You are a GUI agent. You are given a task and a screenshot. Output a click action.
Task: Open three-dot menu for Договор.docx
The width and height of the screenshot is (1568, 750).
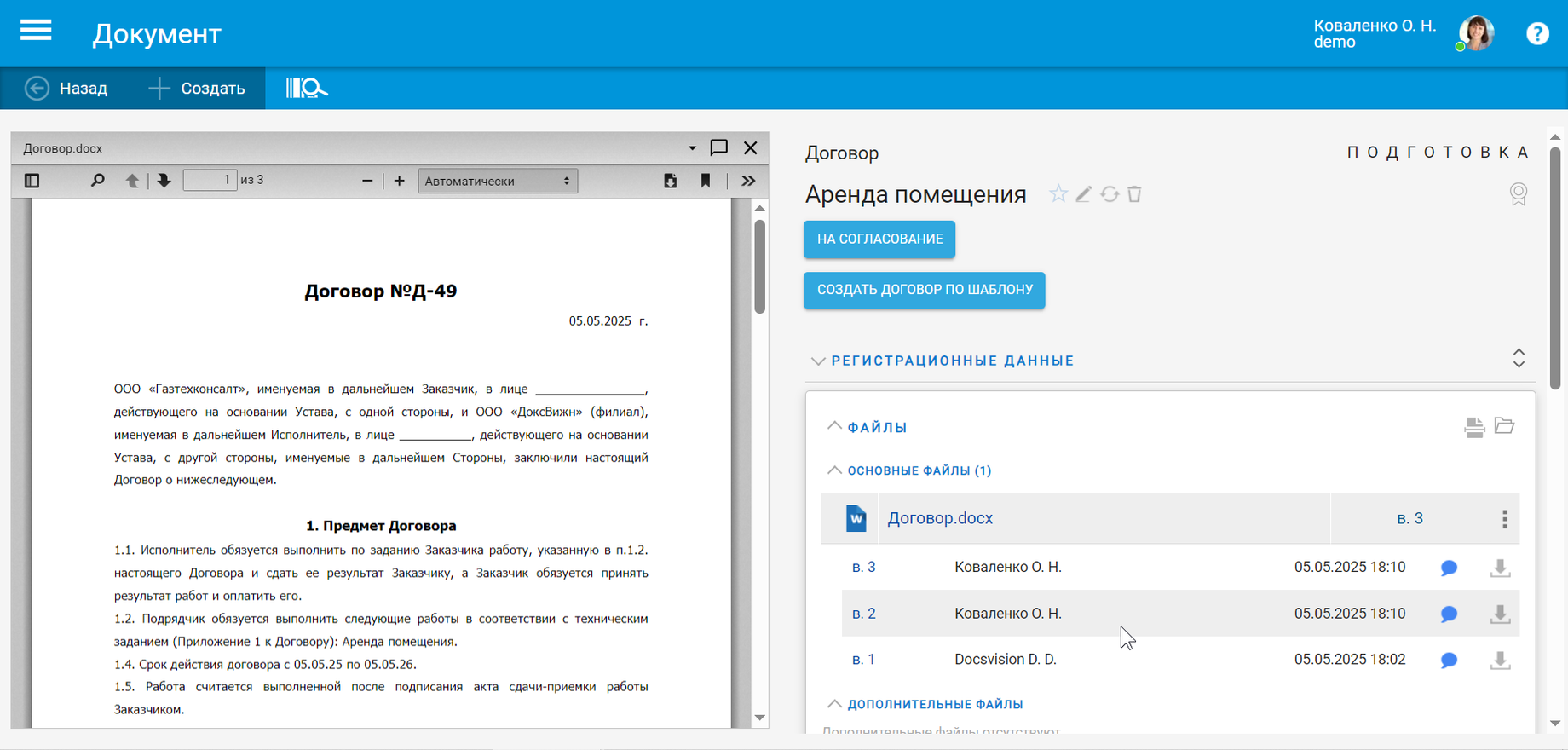pos(1504,519)
